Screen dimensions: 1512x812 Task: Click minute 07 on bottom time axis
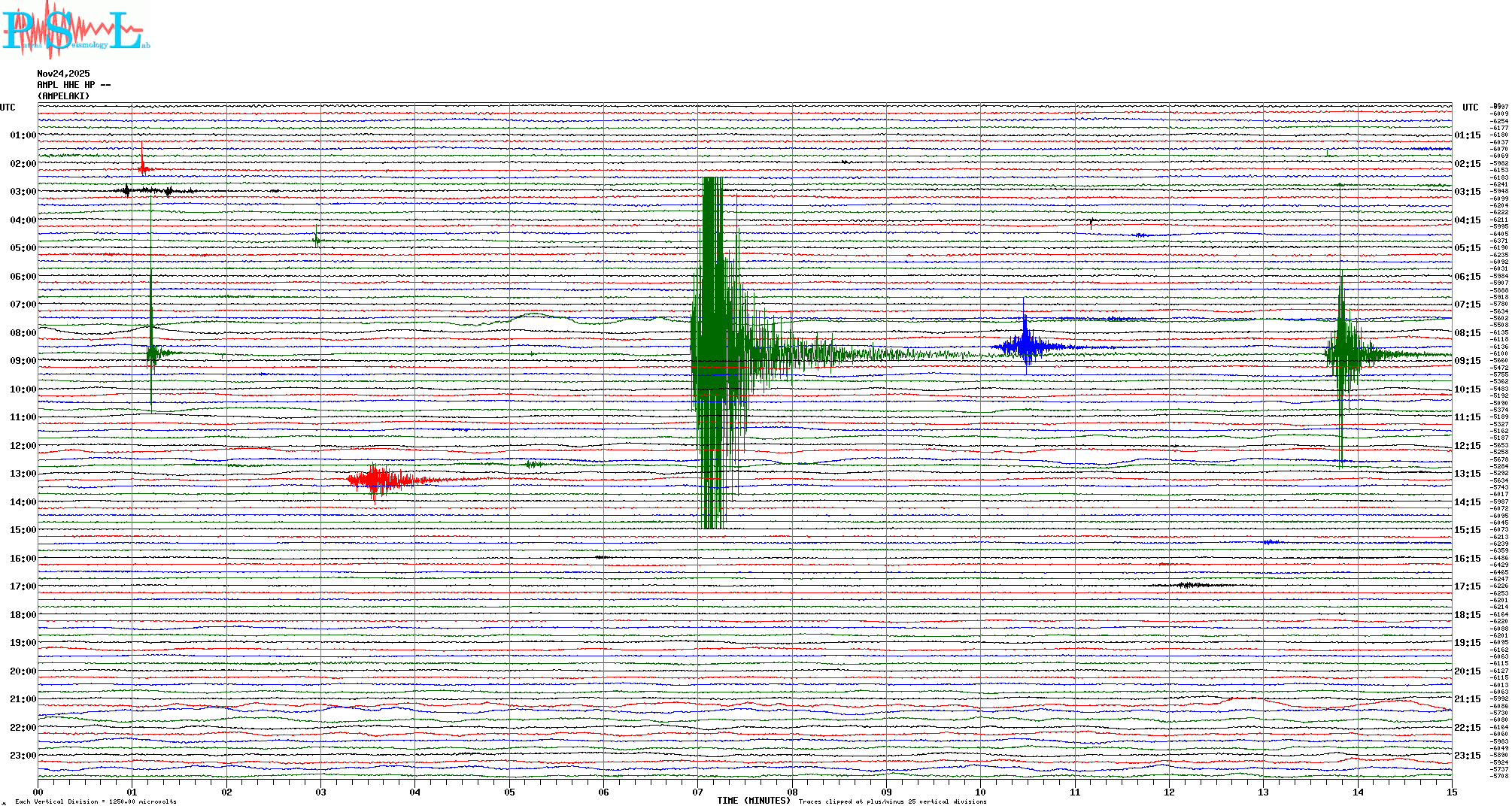pos(697,792)
